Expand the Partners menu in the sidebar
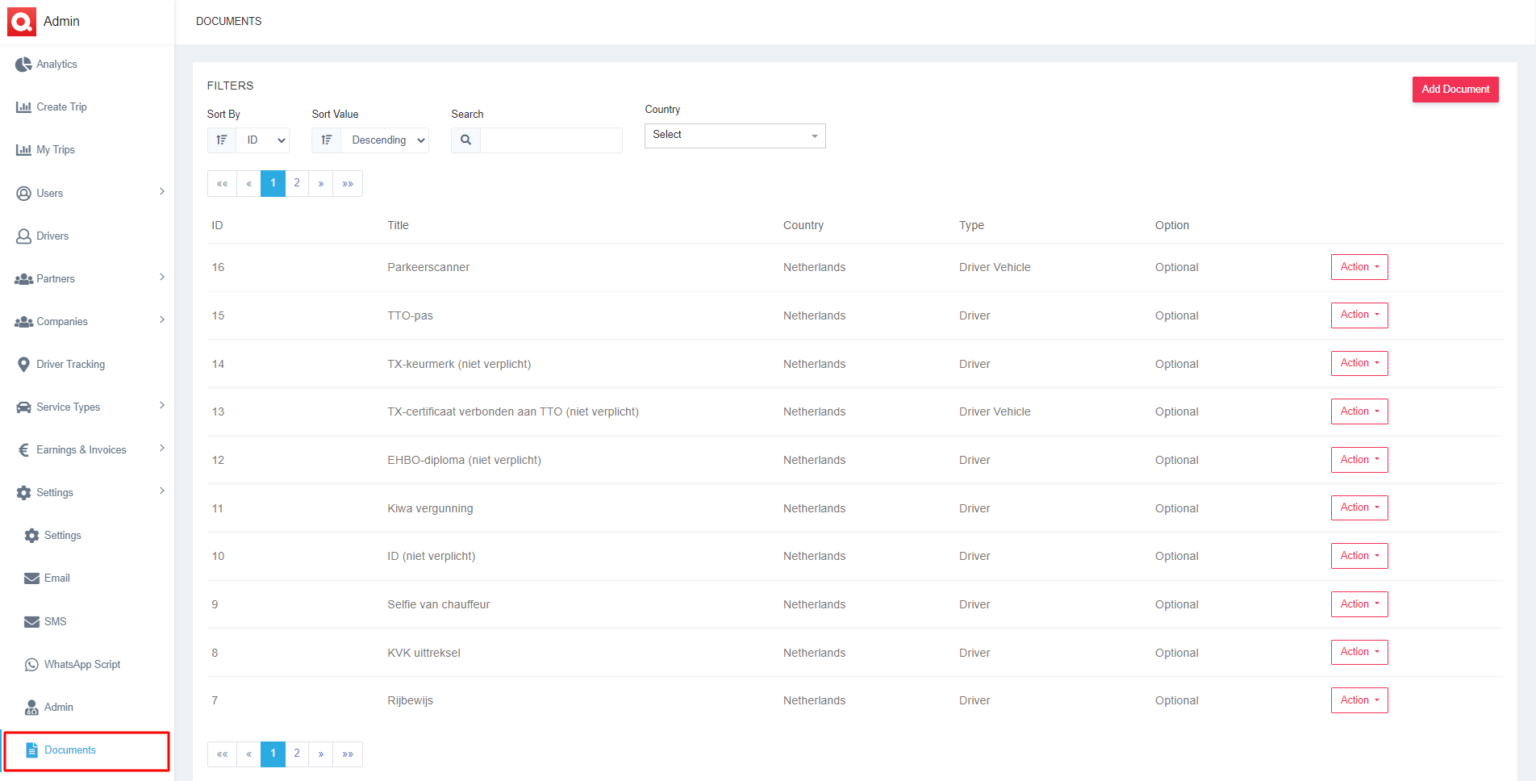1536x781 pixels. point(87,278)
